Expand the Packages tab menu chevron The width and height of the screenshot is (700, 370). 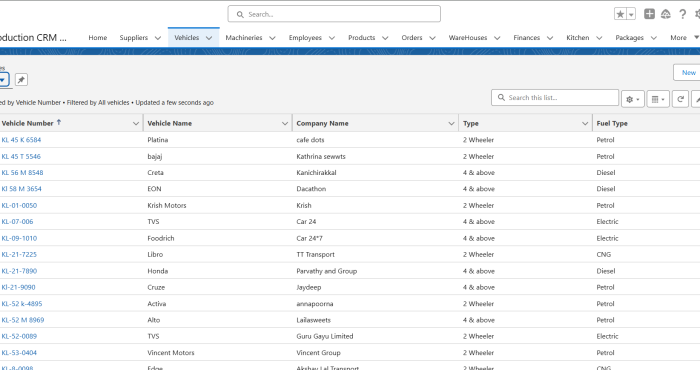(x=654, y=38)
